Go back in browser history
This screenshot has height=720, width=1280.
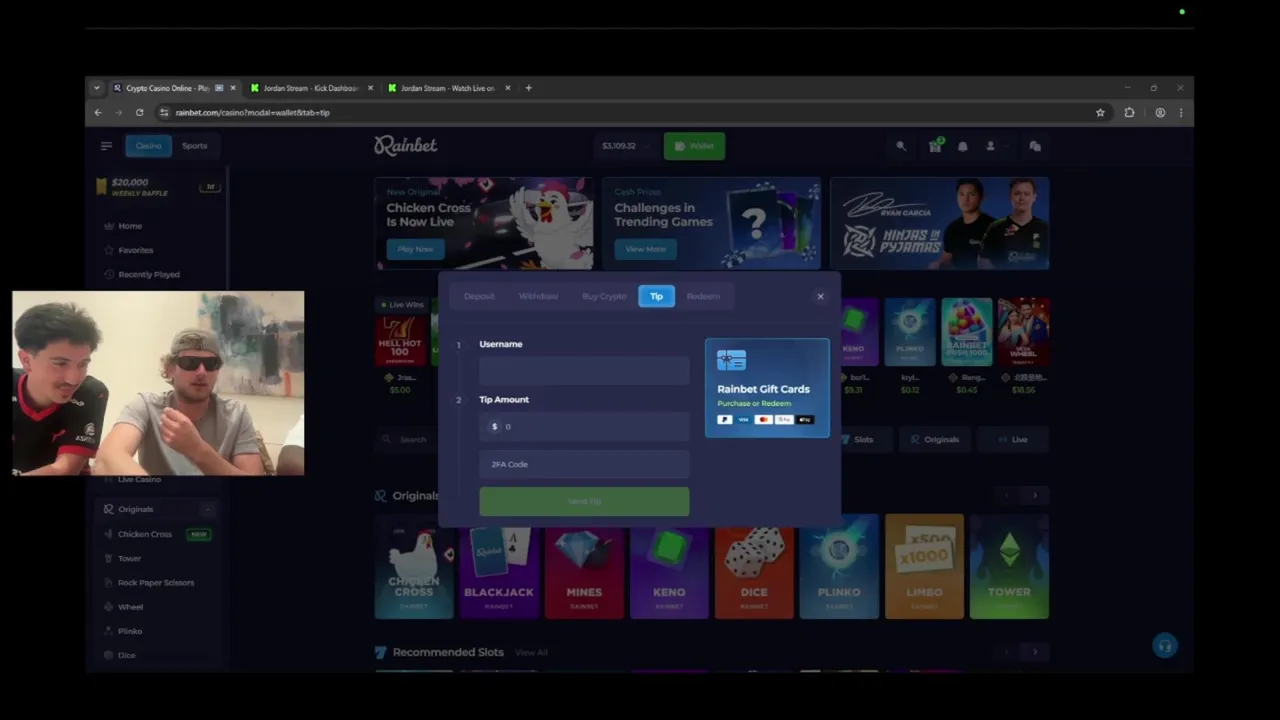coord(98,112)
